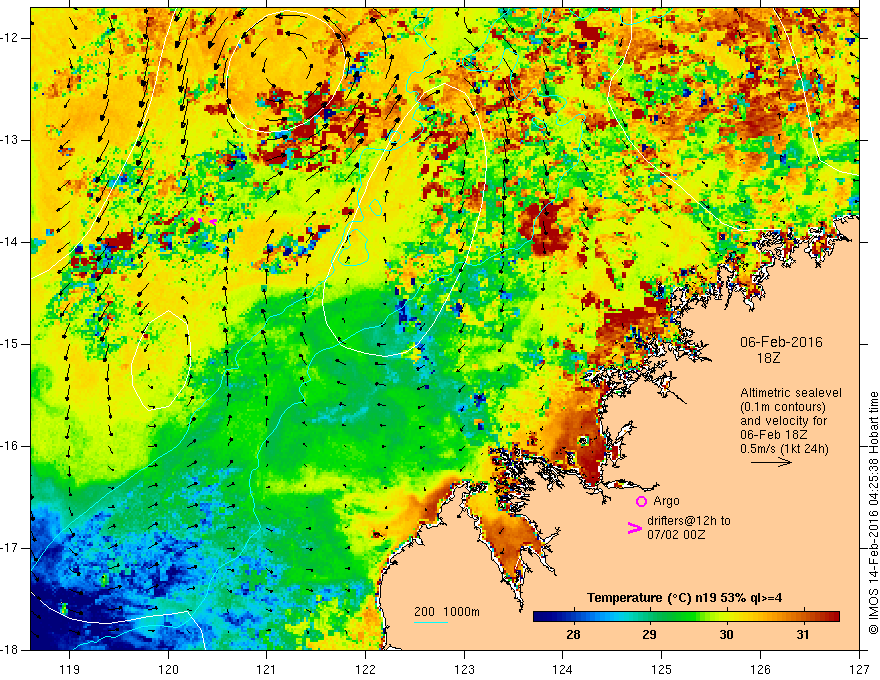The width and height of the screenshot is (880, 680).
Task: Click the magenta drifters arrowhead legend symbol
Action: click(634, 527)
